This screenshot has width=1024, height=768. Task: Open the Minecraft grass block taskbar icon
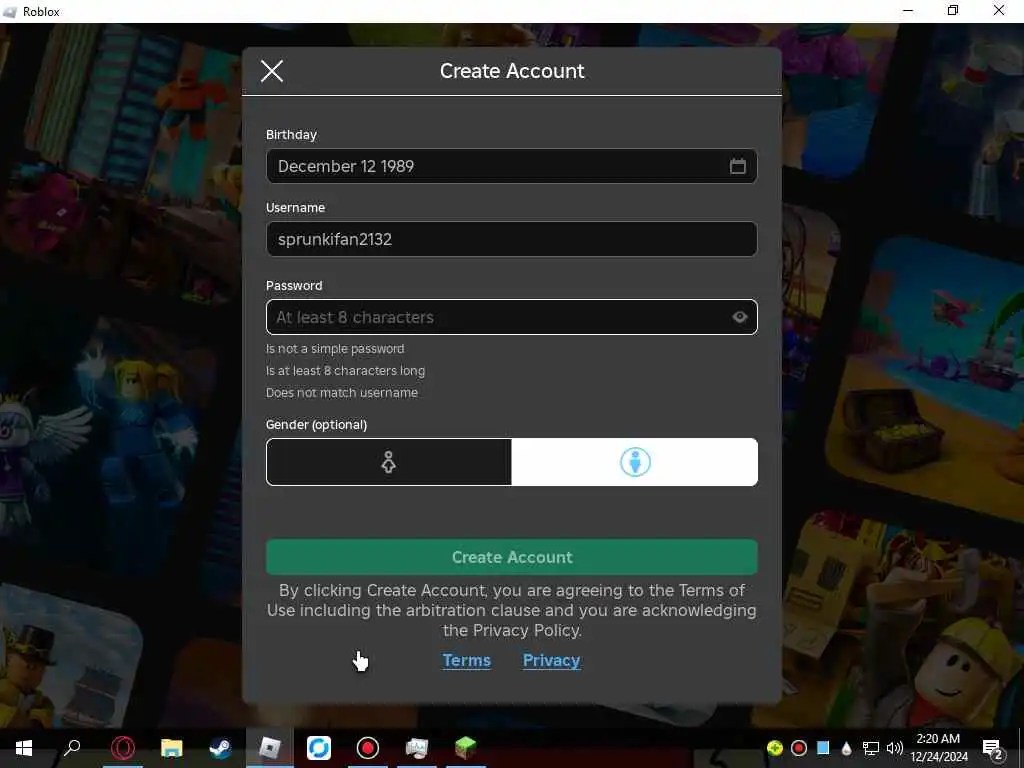pyautogui.click(x=466, y=748)
